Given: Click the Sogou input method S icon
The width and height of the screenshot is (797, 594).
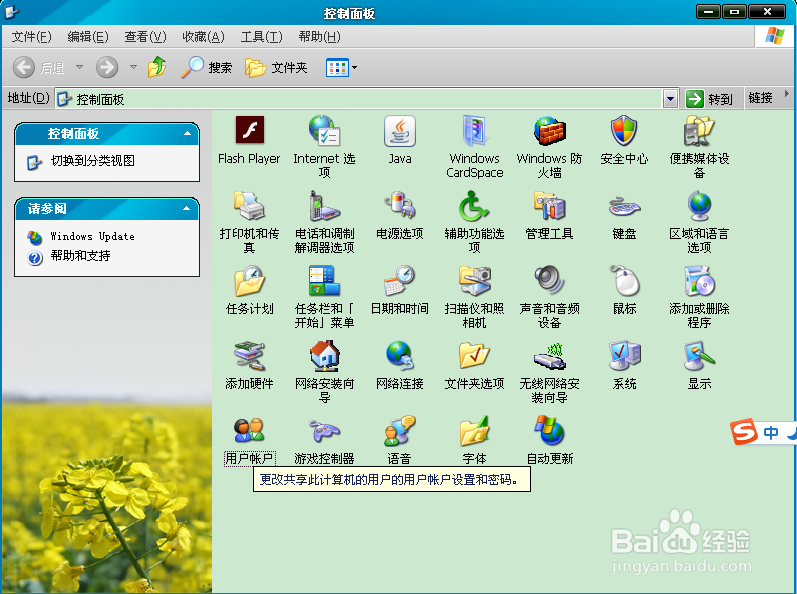Looking at the screenshot, I should 744,432.
